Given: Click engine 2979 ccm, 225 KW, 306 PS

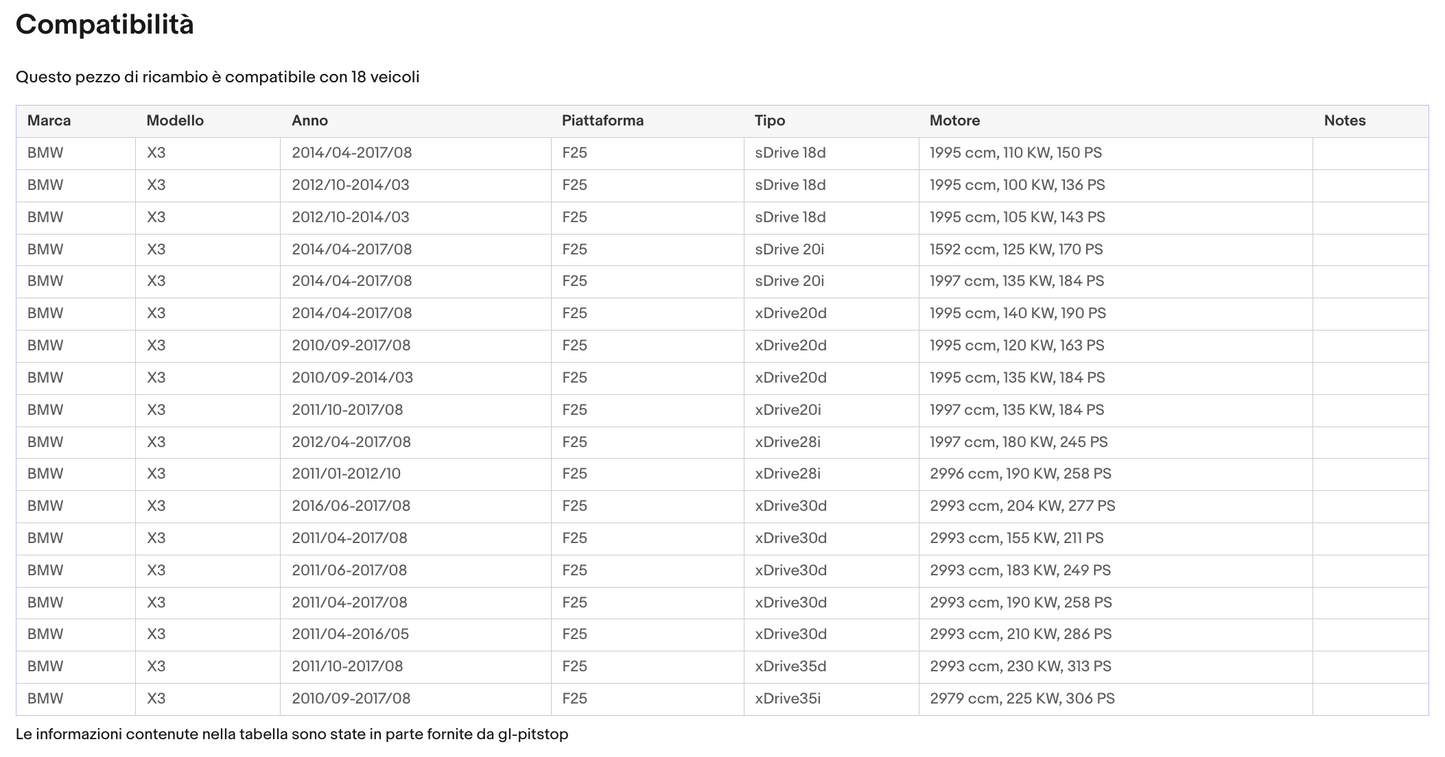Looking at the screenshot, I should point(1022,698).
